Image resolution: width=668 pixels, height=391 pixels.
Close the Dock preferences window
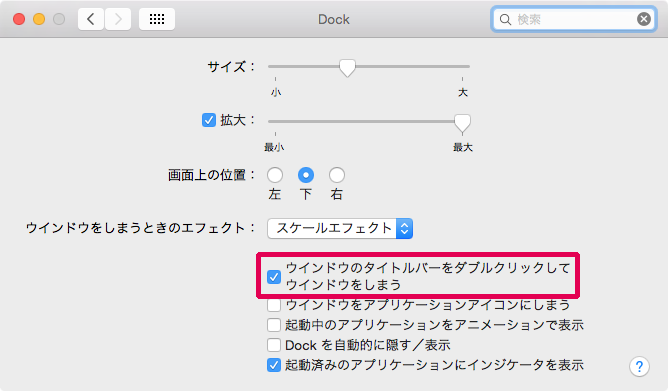click(19, 19)
